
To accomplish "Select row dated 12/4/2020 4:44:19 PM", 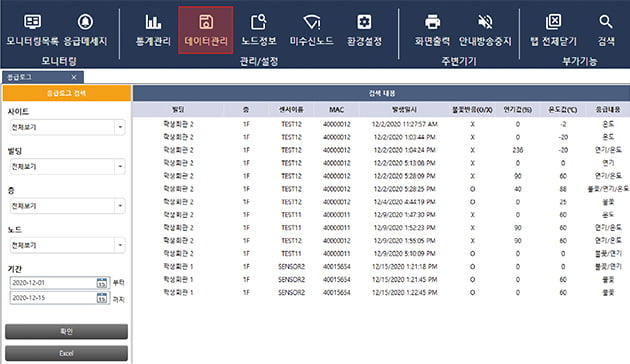I will [381, 202].
